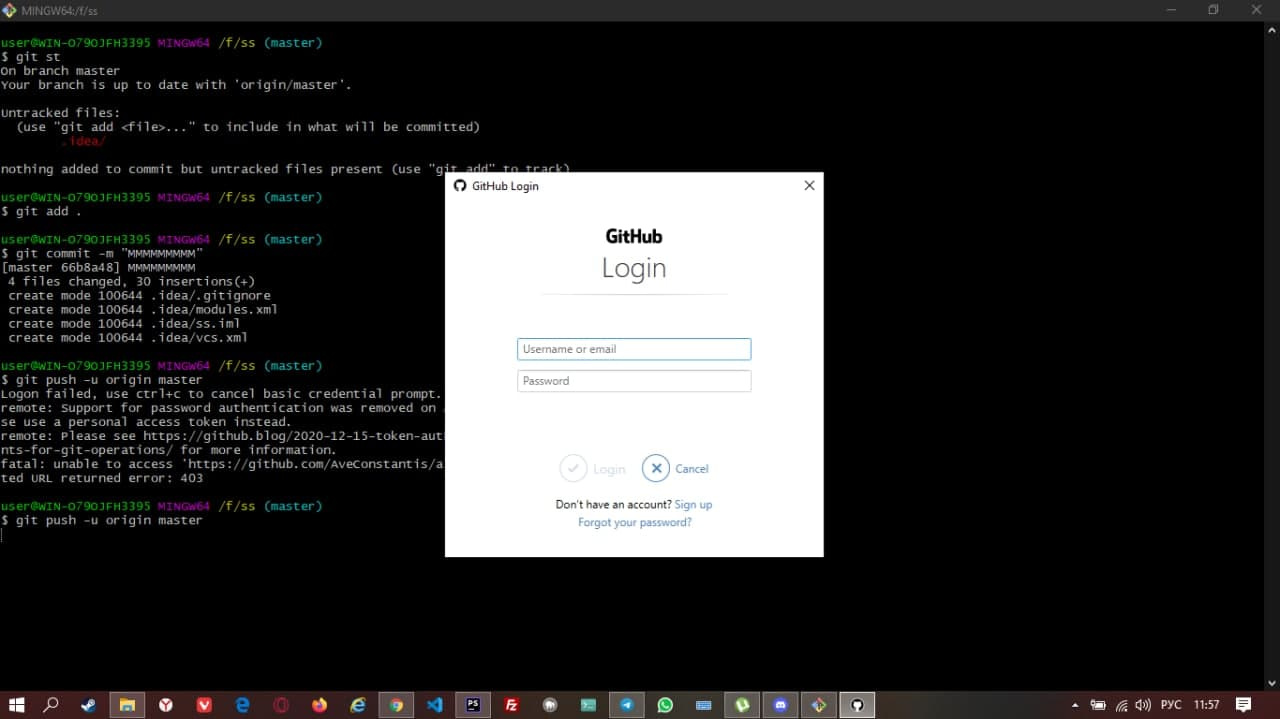Screen dimensions: 1280x719
Task: Show hidden system tray icons
Action: pos(1075,705)
